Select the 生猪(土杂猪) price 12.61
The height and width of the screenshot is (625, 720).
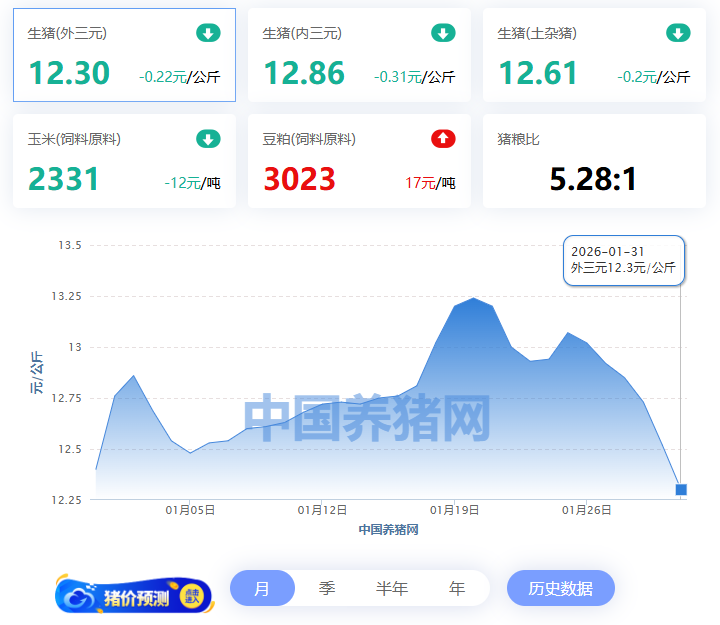pyautogui.click(x=539, y=73)
